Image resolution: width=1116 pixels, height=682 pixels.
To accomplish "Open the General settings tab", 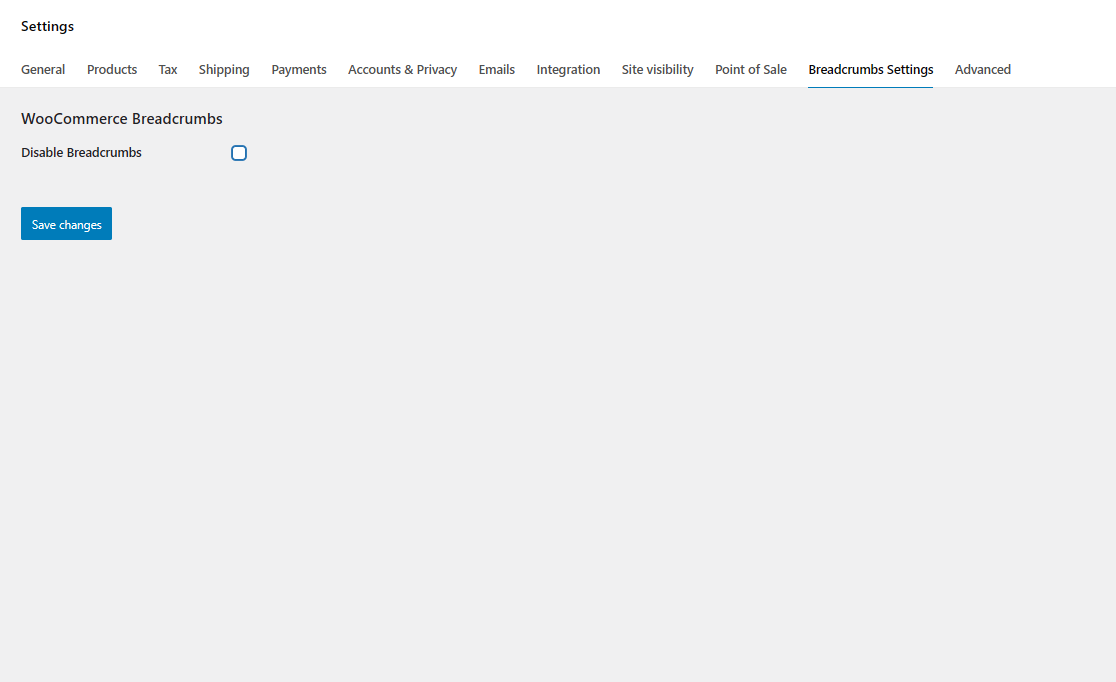I will 43,70.
